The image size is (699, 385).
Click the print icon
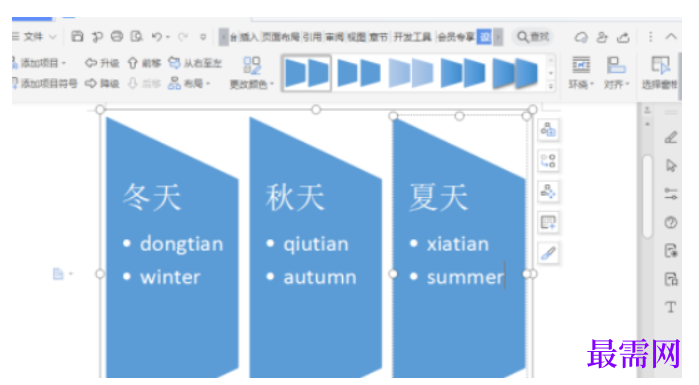click(x=117, y=37)
